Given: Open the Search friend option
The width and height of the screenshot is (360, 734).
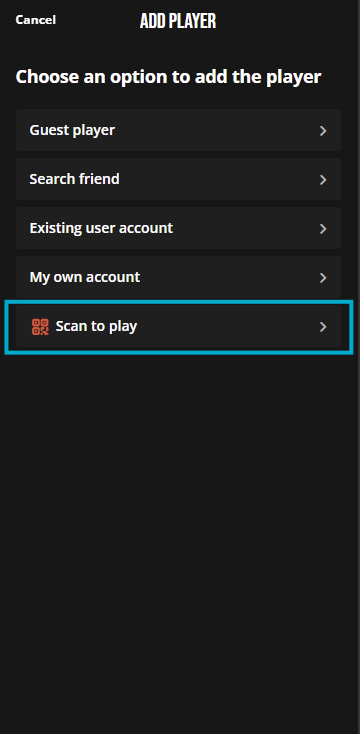Looking at the screenshot, I should [178, 179].
